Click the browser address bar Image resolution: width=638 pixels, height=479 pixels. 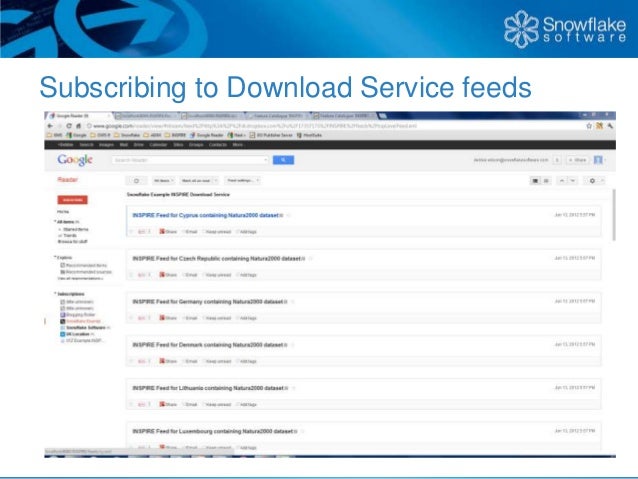click(x=334, y=126)
